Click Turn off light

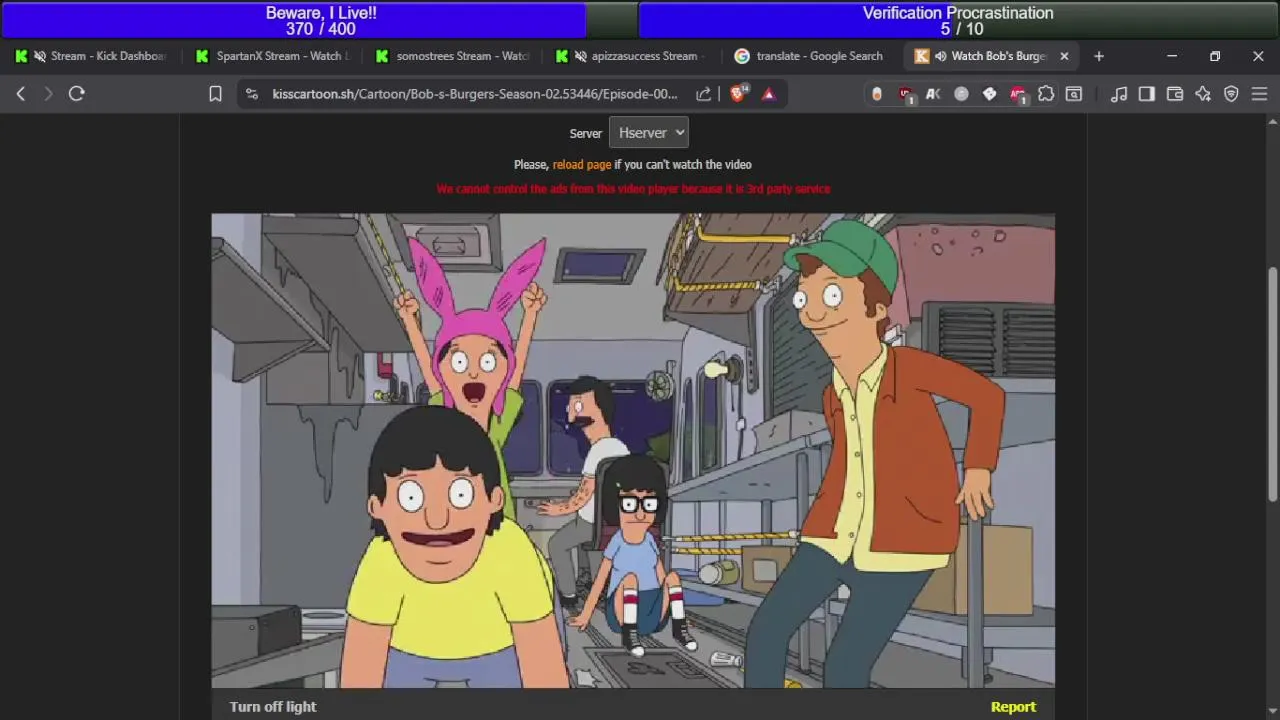[x=273, y=706]
